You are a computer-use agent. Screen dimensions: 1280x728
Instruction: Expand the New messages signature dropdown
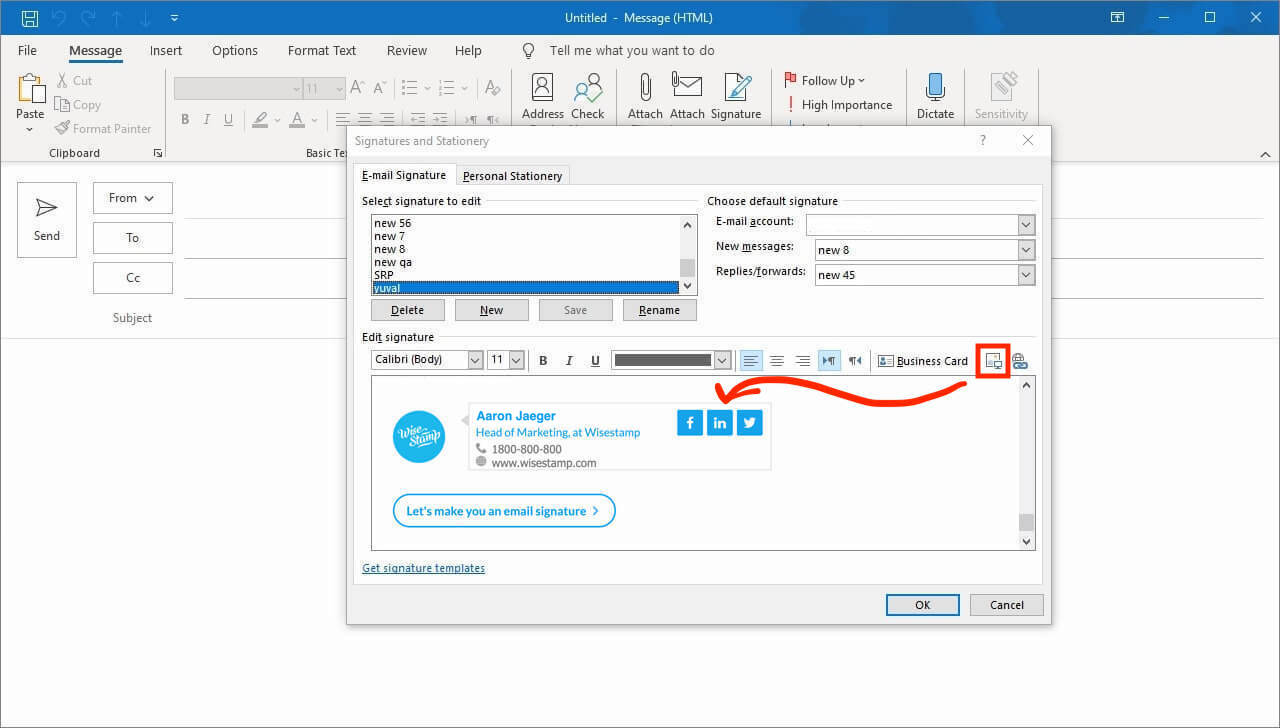point(1026,250)
